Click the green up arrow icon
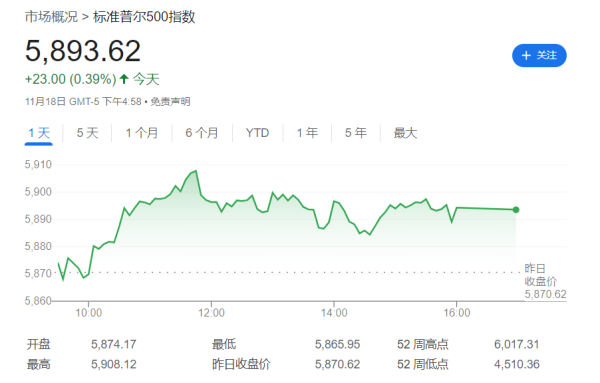Screen dimensions: 600x383 [124, 79]
